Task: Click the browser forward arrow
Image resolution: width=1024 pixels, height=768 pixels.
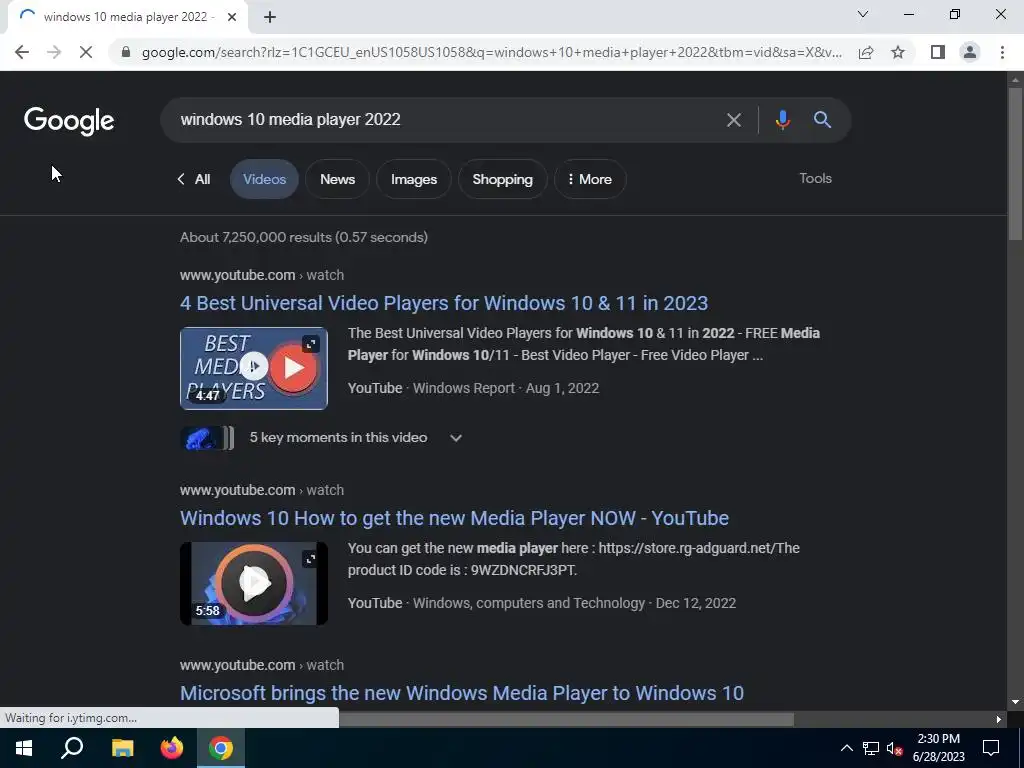Action: click(x=54, y=52)
